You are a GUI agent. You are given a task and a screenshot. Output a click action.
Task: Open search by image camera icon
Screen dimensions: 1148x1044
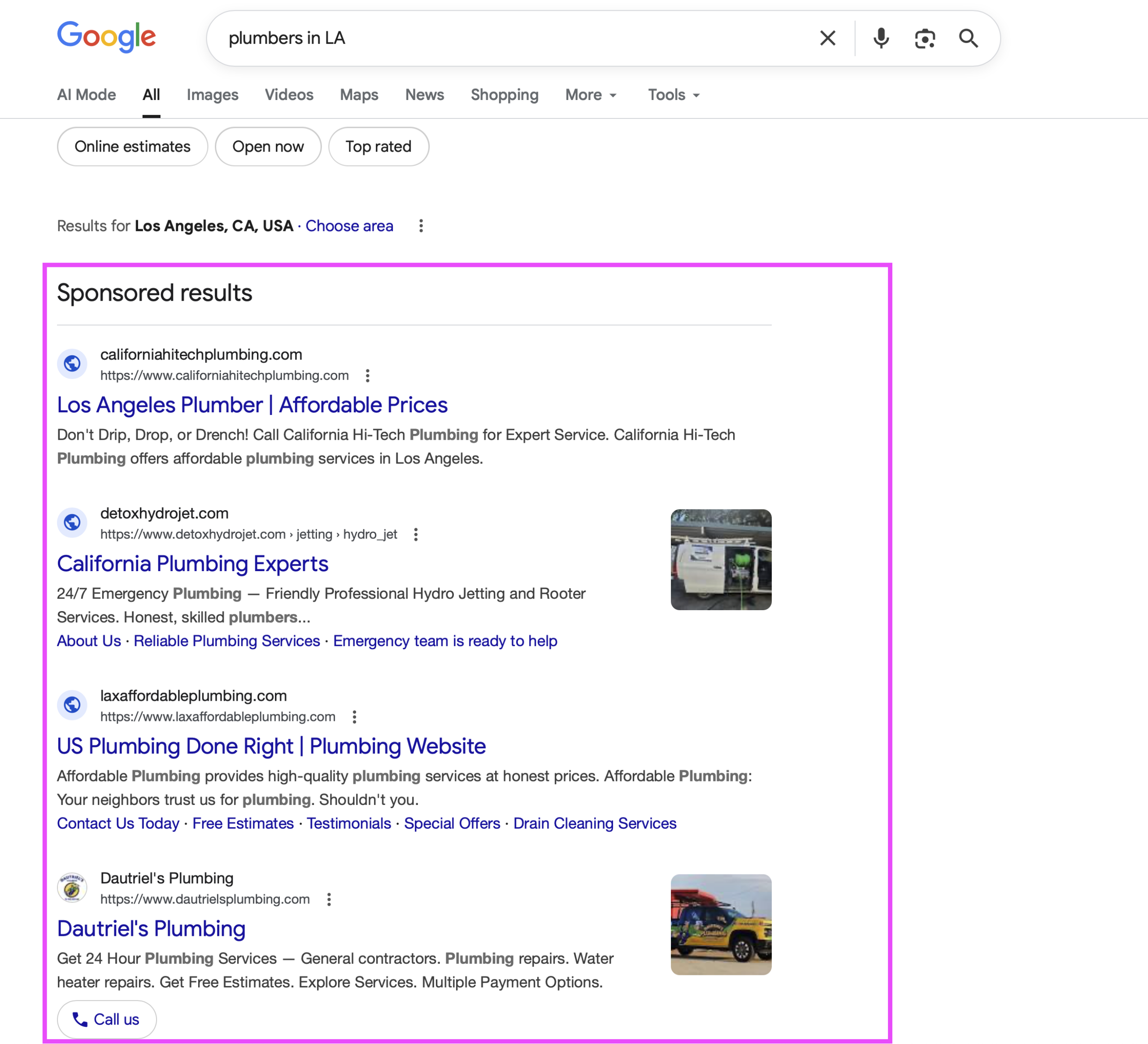coord(925,38)
